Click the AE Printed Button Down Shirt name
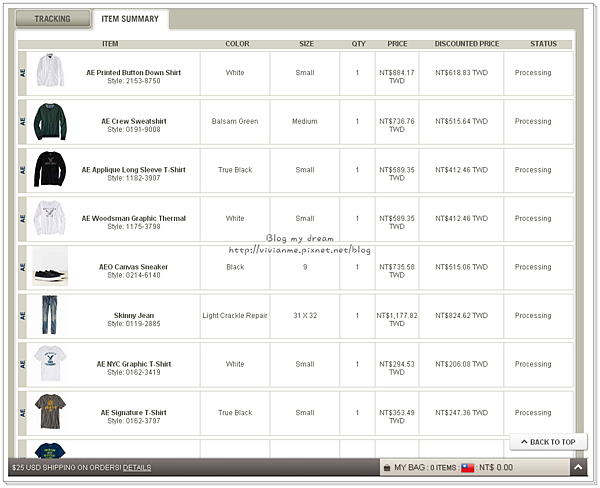The height and width of the screenshot is (488, 600). coord(134,72)
